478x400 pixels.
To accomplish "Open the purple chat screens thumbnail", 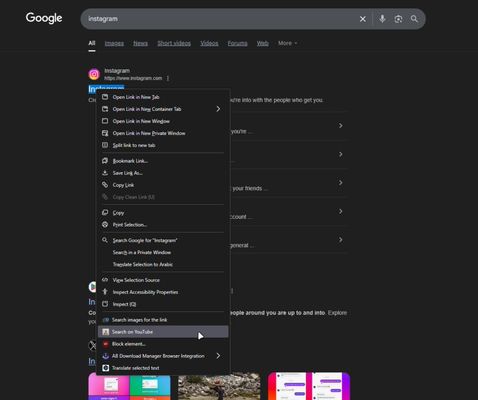I will pyautogui.click(x=309, y=386).
